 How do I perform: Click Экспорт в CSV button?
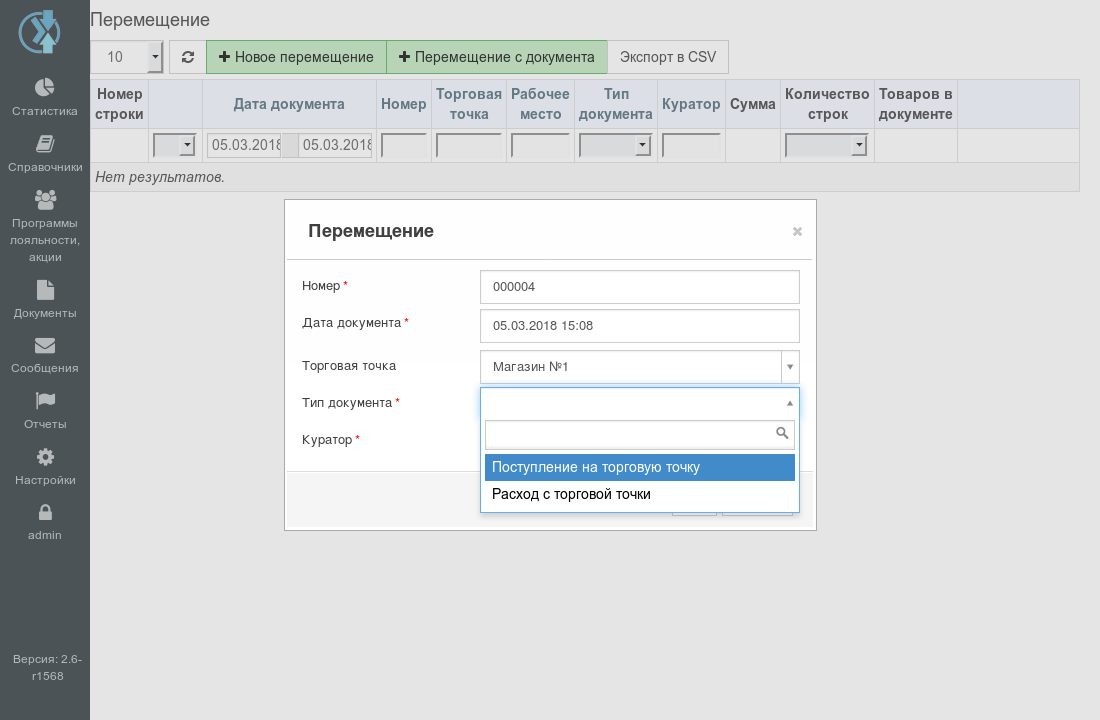(x=668, y=57)
